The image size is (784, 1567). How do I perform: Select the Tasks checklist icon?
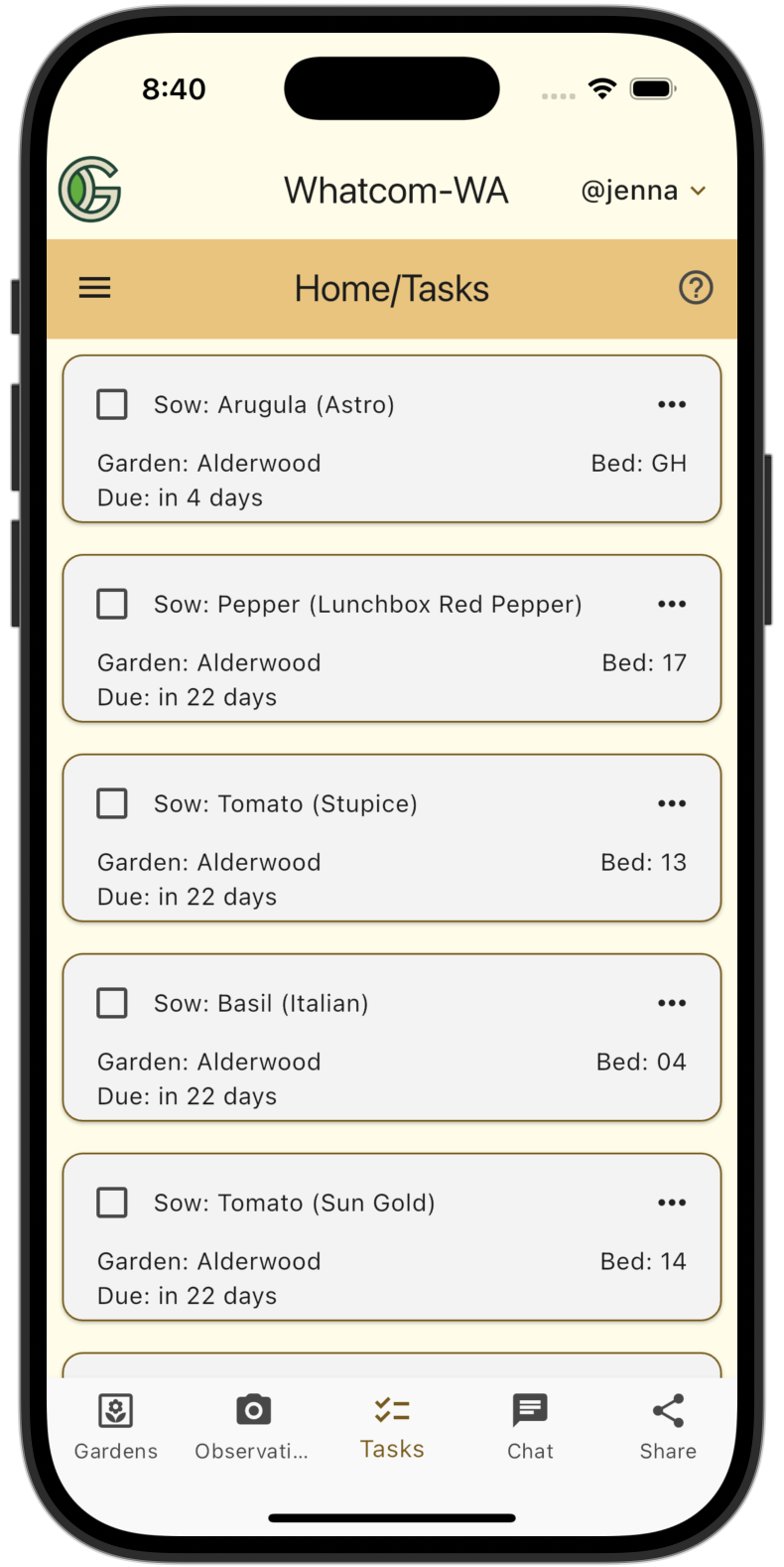(x=392, y=1410)
